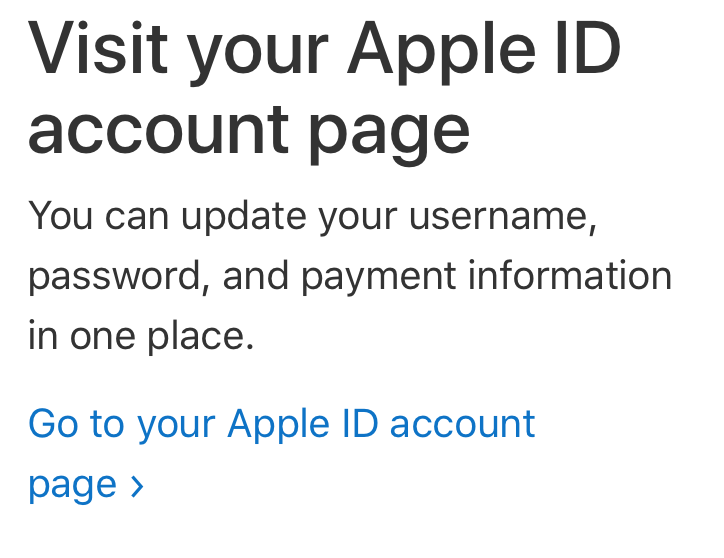Click the word 'username' in the description
724x558 pixels.
coord(502,216)
